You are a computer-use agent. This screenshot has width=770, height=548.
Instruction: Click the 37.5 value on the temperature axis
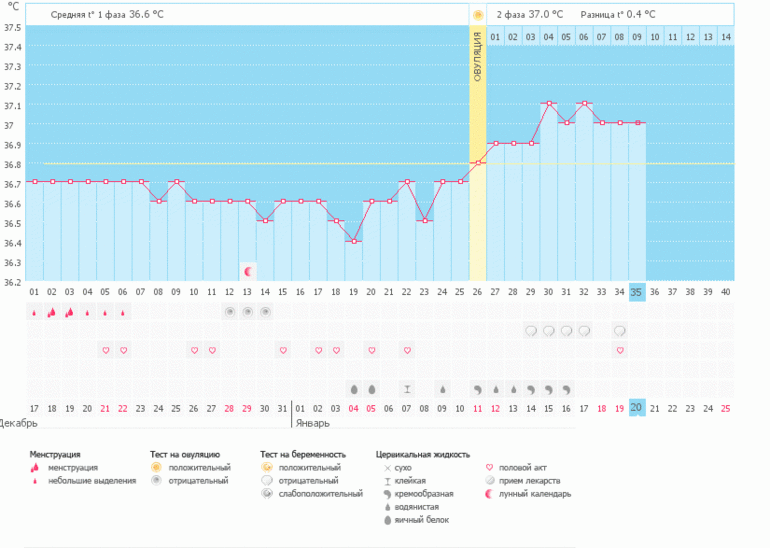coord(13,27)
